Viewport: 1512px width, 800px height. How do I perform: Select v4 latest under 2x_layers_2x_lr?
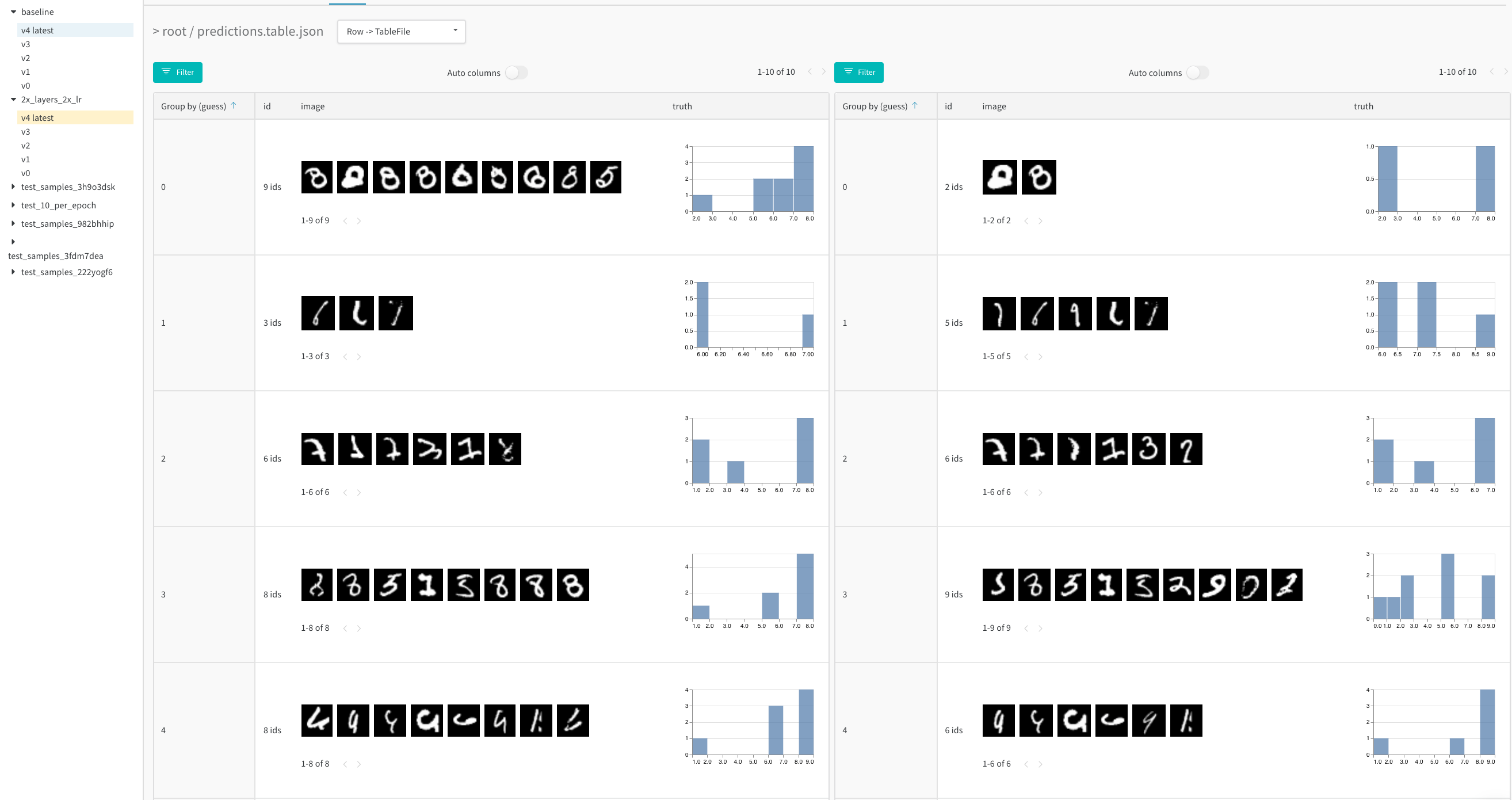(x=37, y=117)
